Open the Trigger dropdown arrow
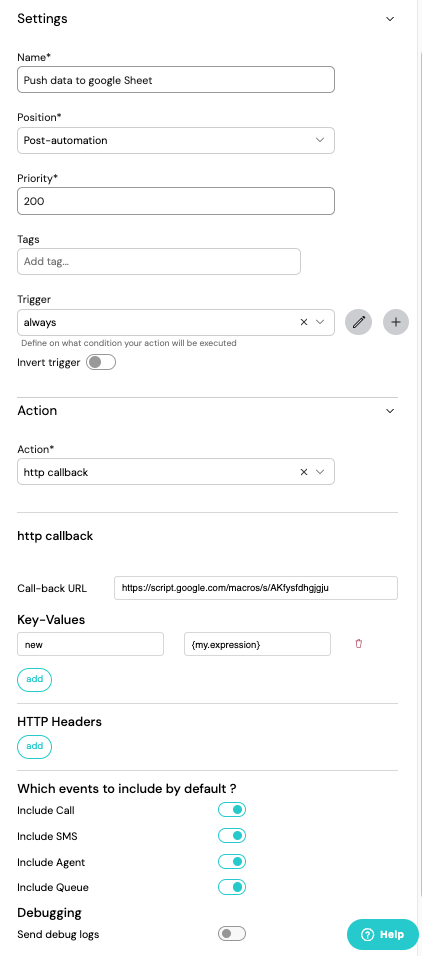Viewport: 422px width, 956px height. [x=320, y=322]
